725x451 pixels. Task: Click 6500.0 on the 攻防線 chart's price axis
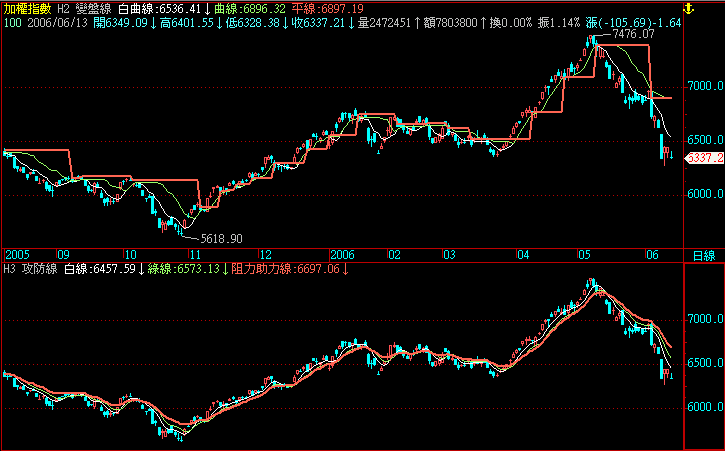click(x=705, y=363)
